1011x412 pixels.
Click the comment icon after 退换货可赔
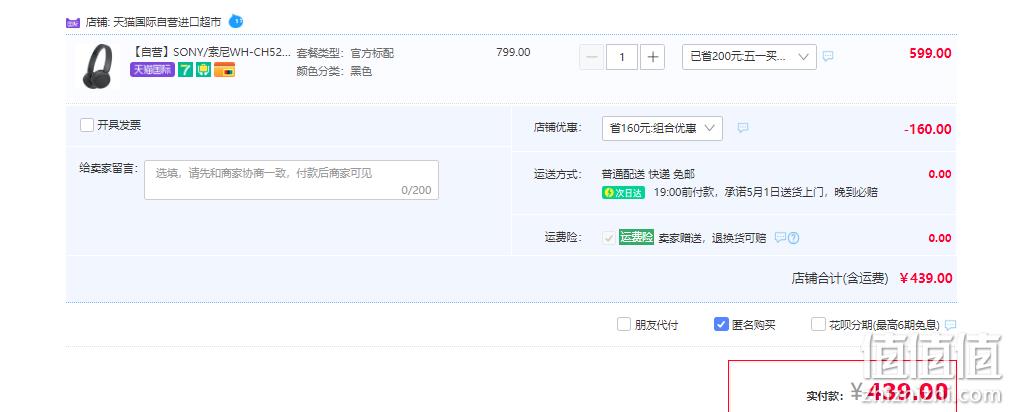780,238
